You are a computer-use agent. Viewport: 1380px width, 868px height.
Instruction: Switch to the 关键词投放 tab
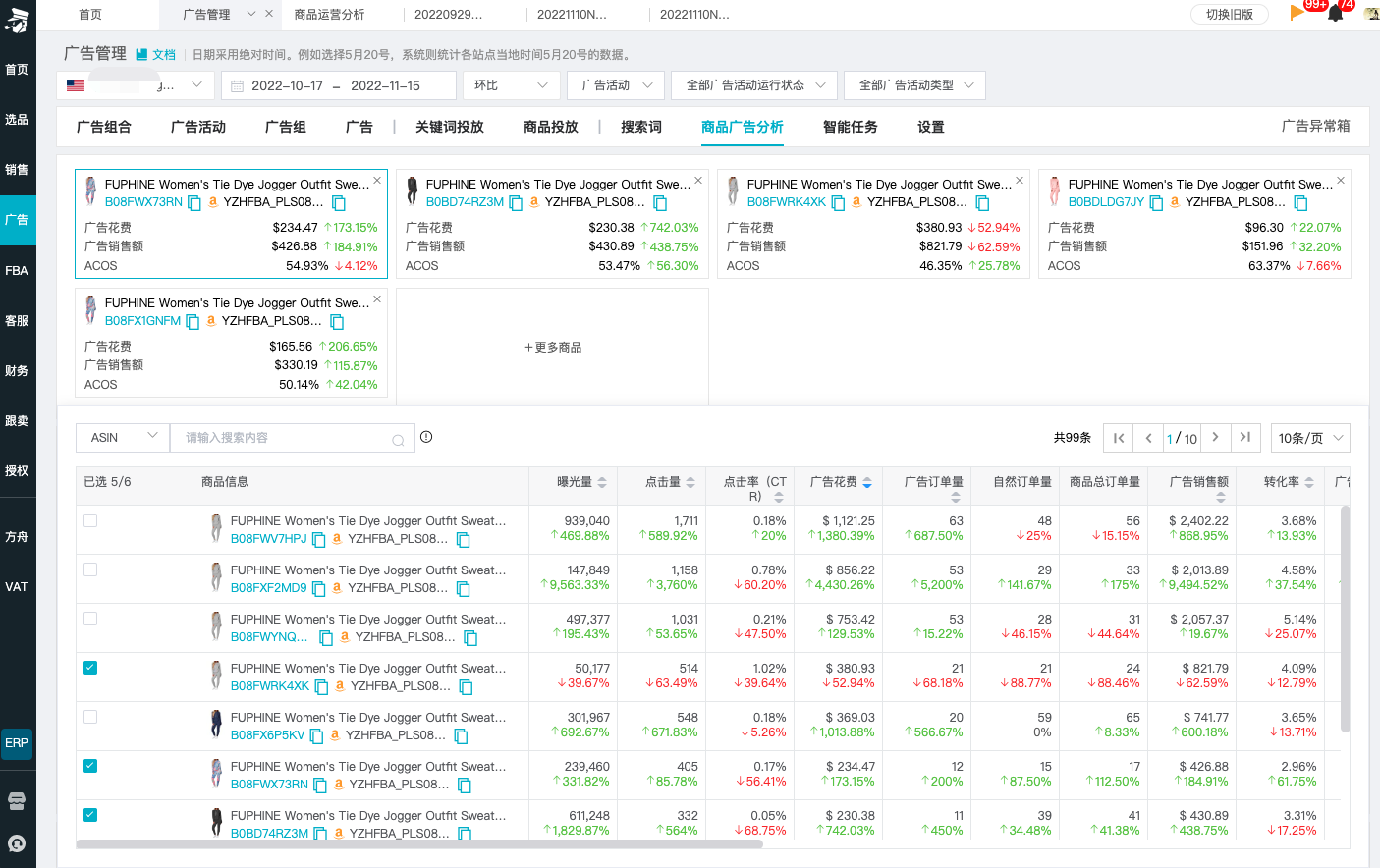[x=450, y=127]
